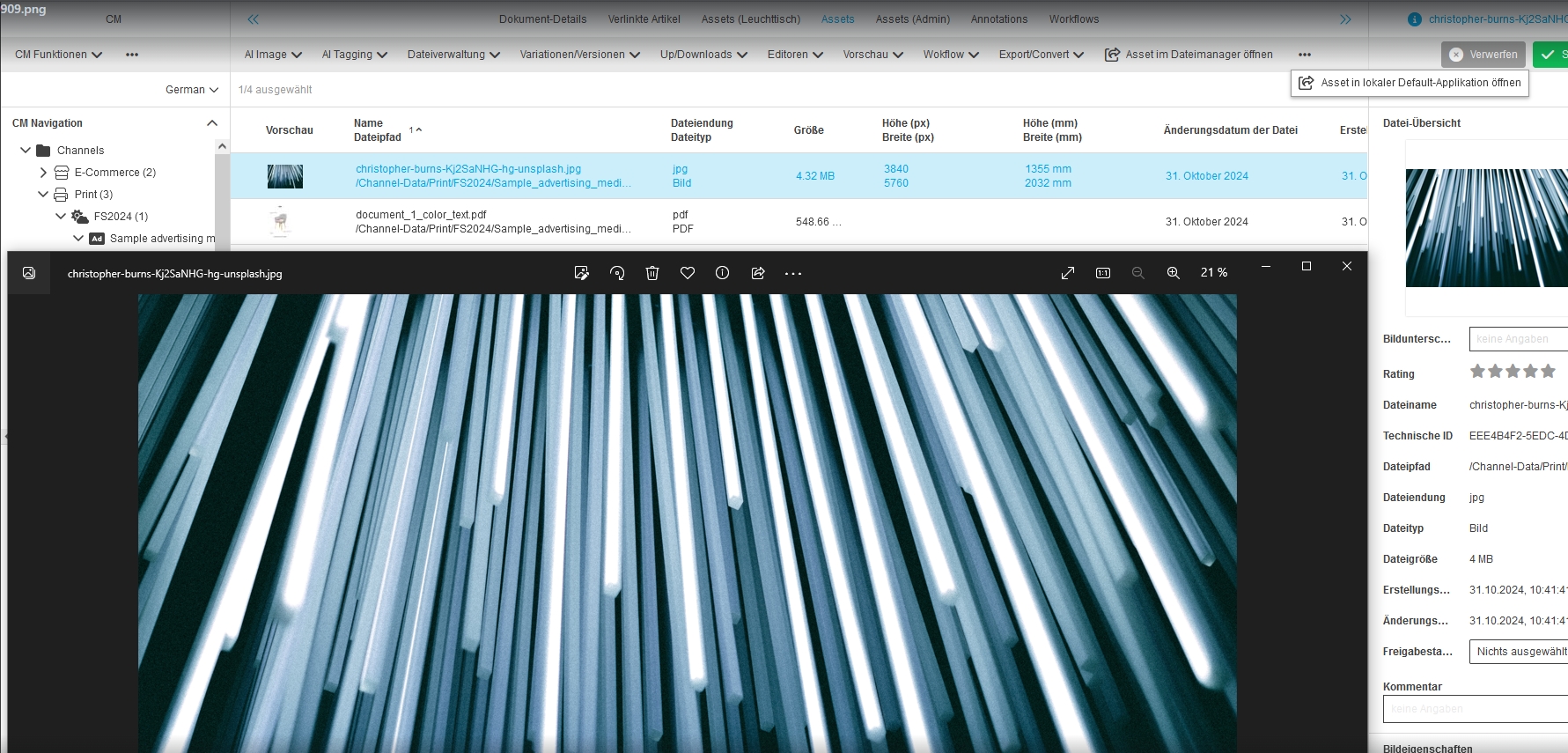Select the document_1_color_text.pdf row

coord(493,222)
